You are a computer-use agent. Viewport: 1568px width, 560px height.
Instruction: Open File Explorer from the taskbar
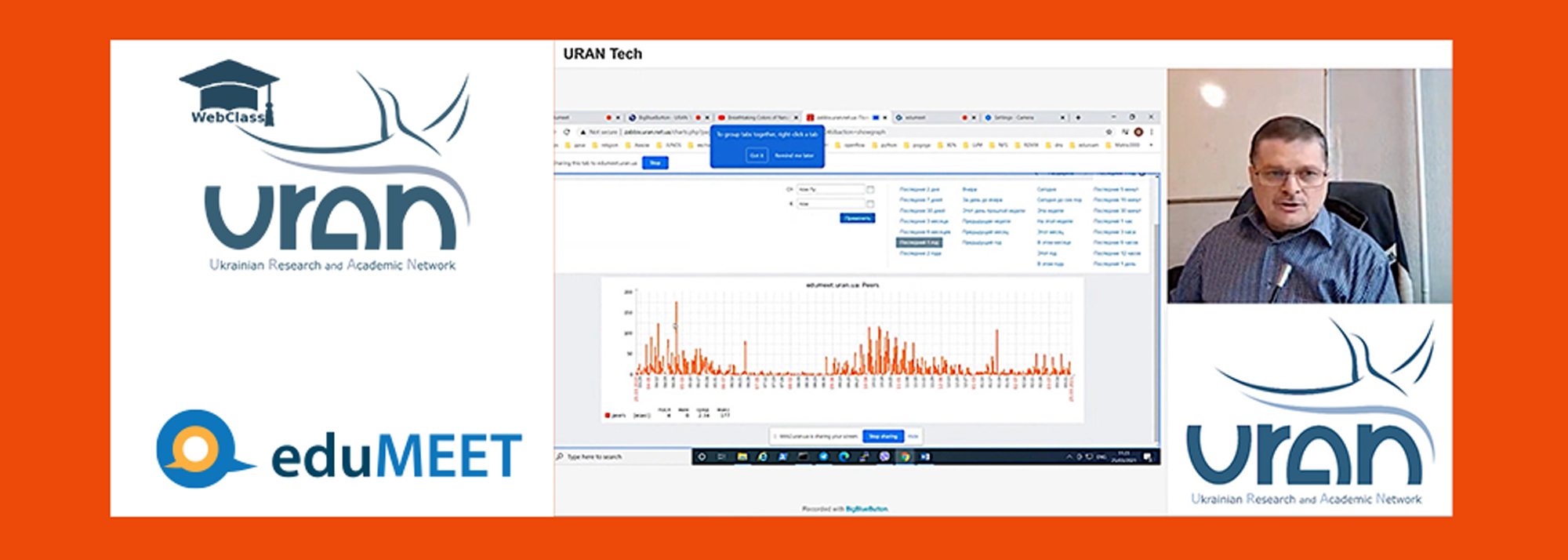tap(742, 456)
